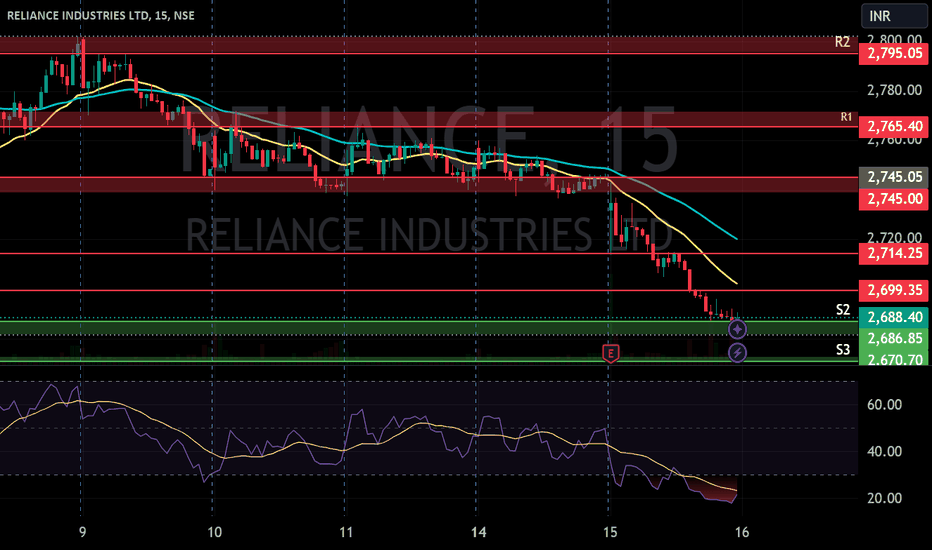Select the 2,714.25 price label
Screen dimensions: 932x550
click(x=894, y=253)
